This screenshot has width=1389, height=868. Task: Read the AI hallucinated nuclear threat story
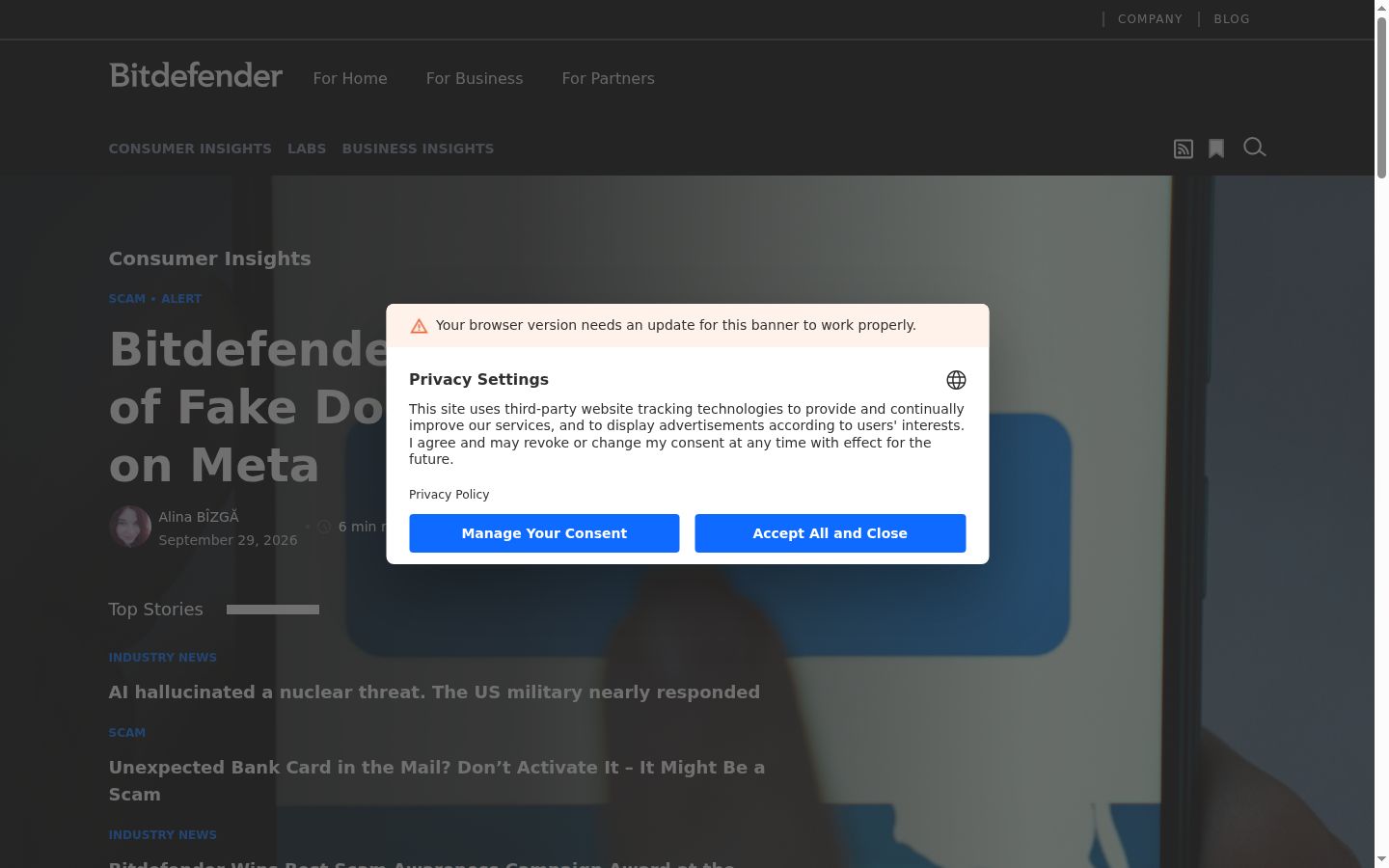434,692
